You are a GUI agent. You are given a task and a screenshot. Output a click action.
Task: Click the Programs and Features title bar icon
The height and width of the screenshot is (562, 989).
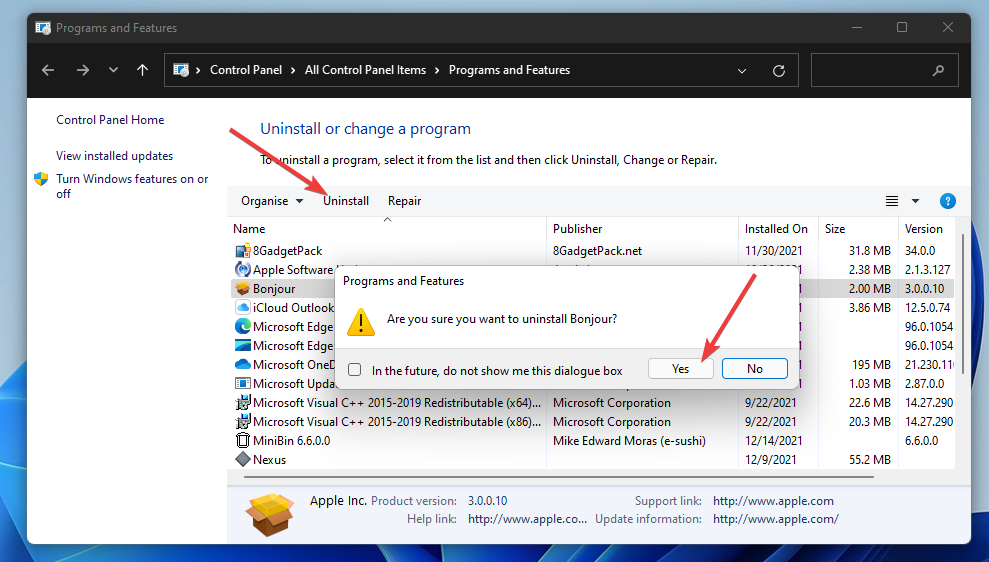click(43, 28)
